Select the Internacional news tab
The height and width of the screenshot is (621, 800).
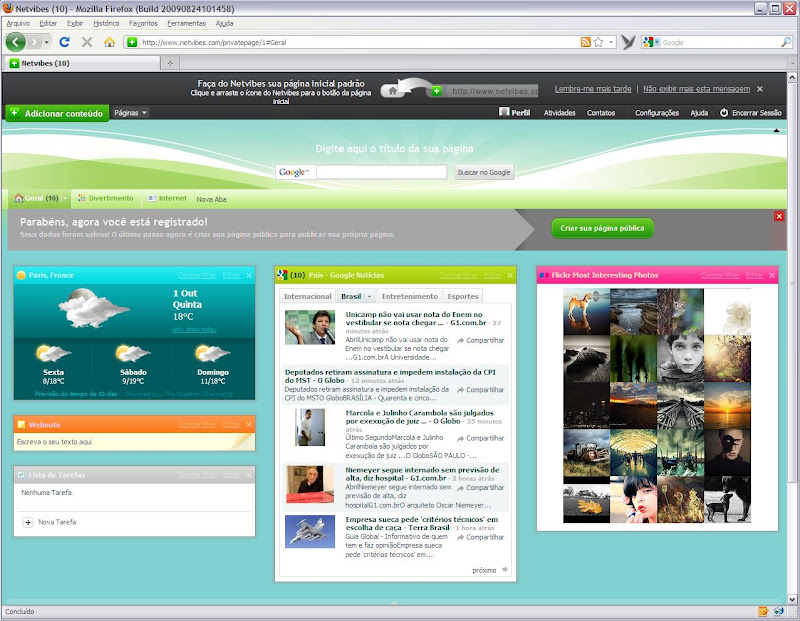[308, 296]
